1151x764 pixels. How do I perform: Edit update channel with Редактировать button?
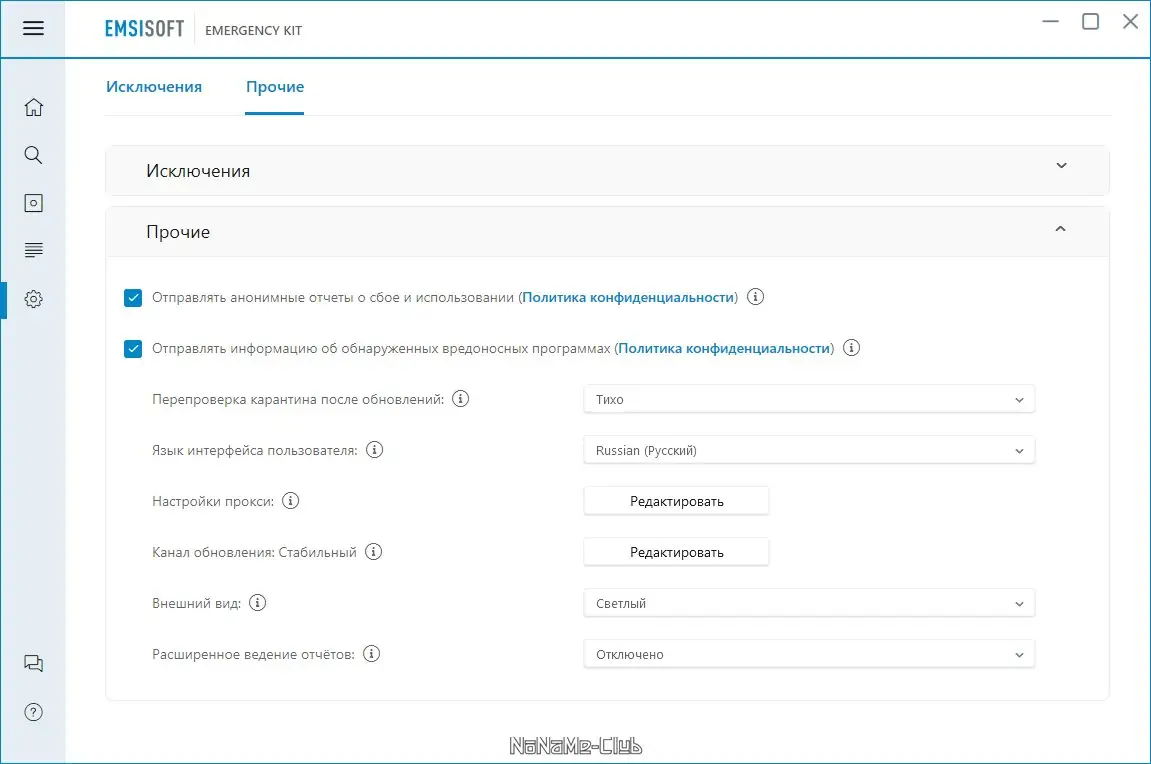point(677,552)
